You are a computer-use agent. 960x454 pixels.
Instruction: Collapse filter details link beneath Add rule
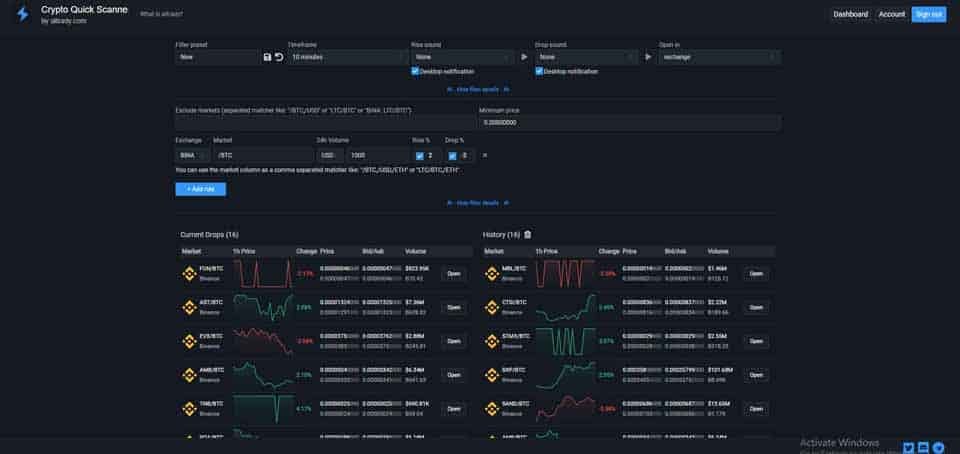point(478,203)
